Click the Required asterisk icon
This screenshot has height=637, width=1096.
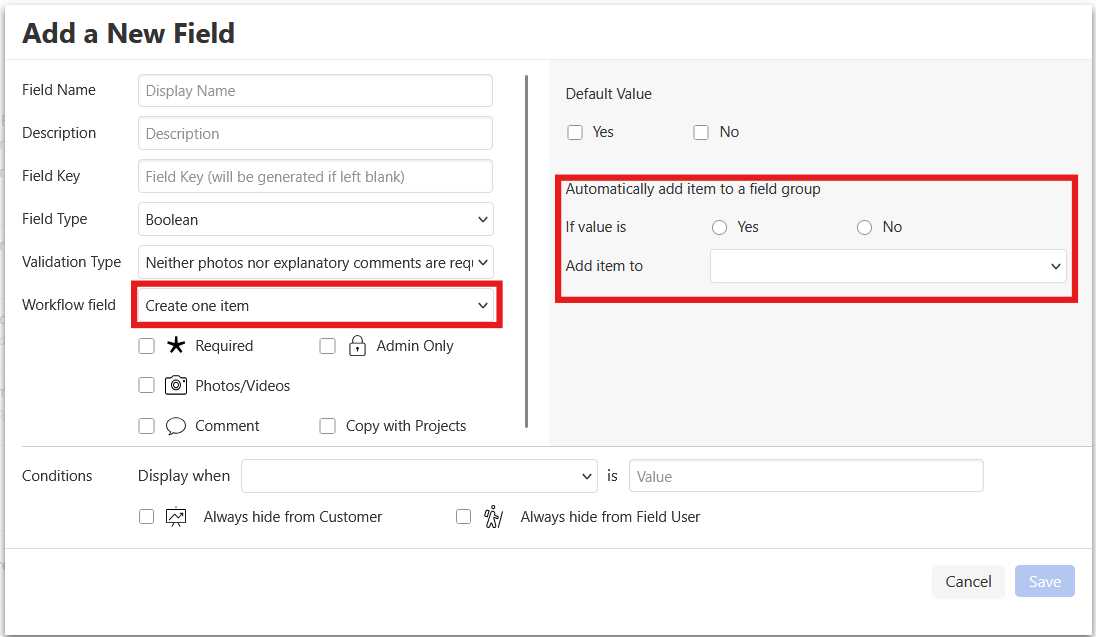pos(176,346)
